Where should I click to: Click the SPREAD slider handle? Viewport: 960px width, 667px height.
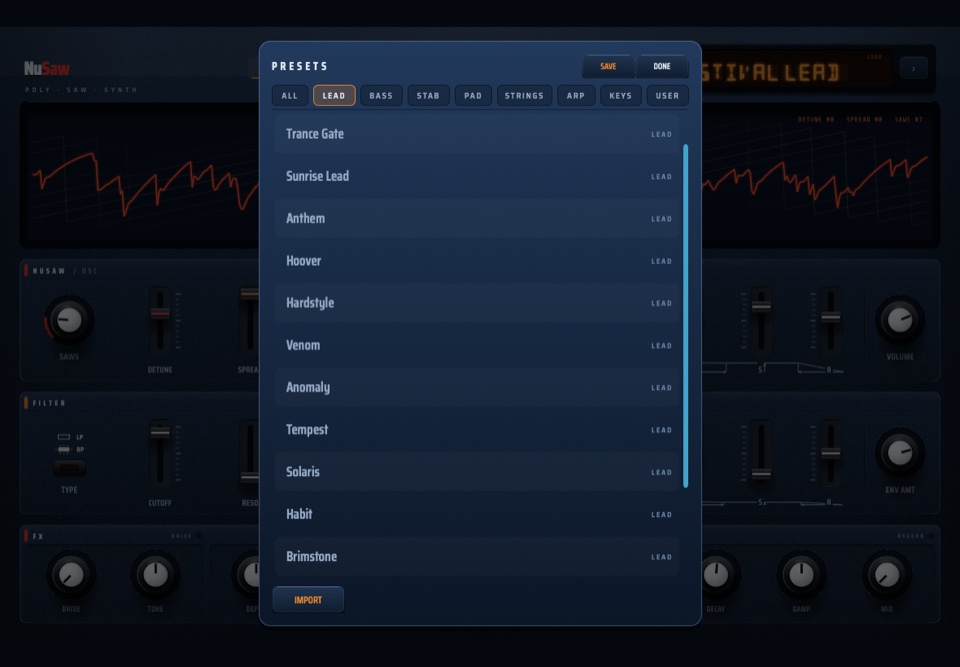[249, 294]
